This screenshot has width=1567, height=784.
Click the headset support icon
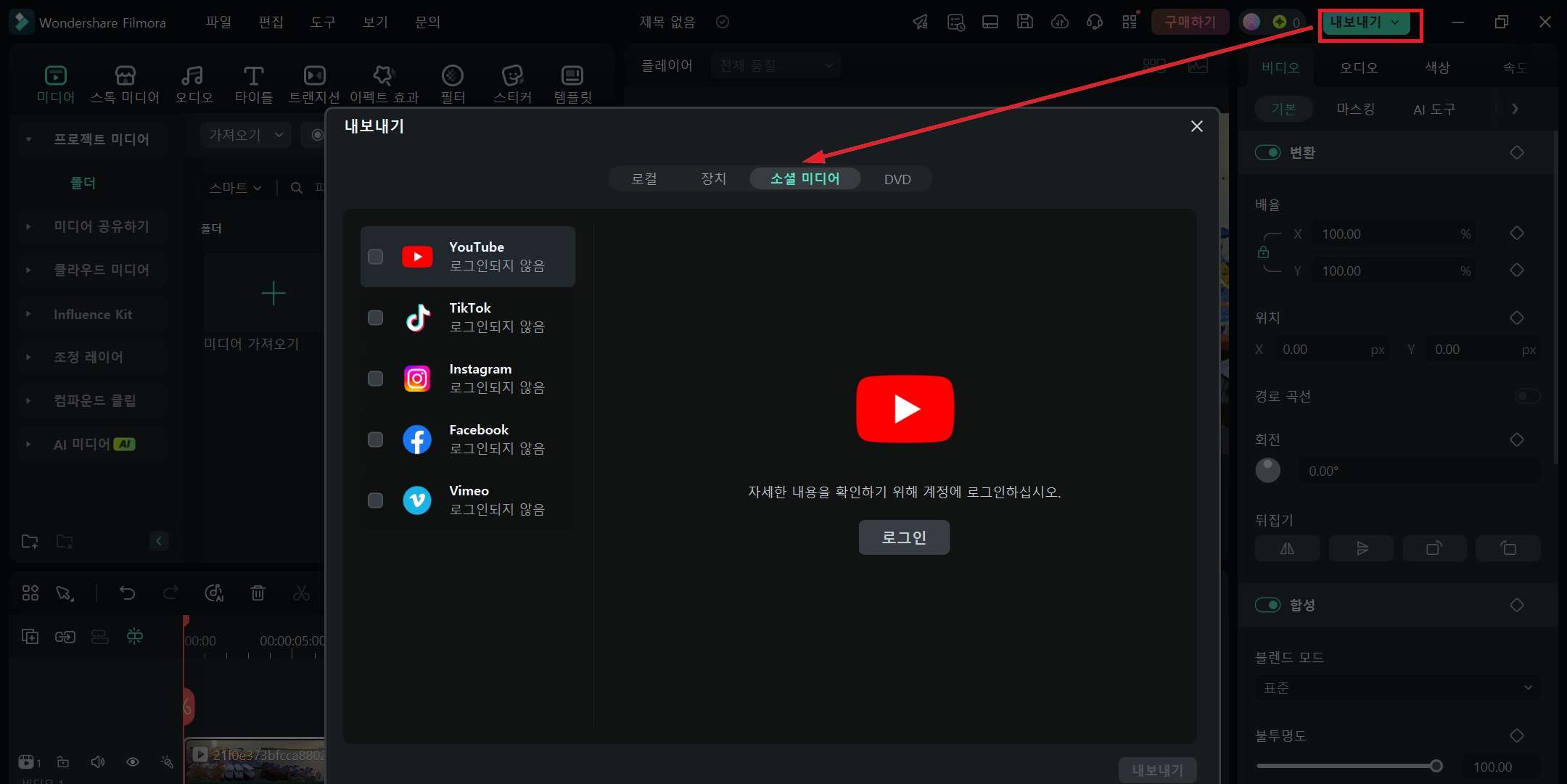coord(1095,22)
